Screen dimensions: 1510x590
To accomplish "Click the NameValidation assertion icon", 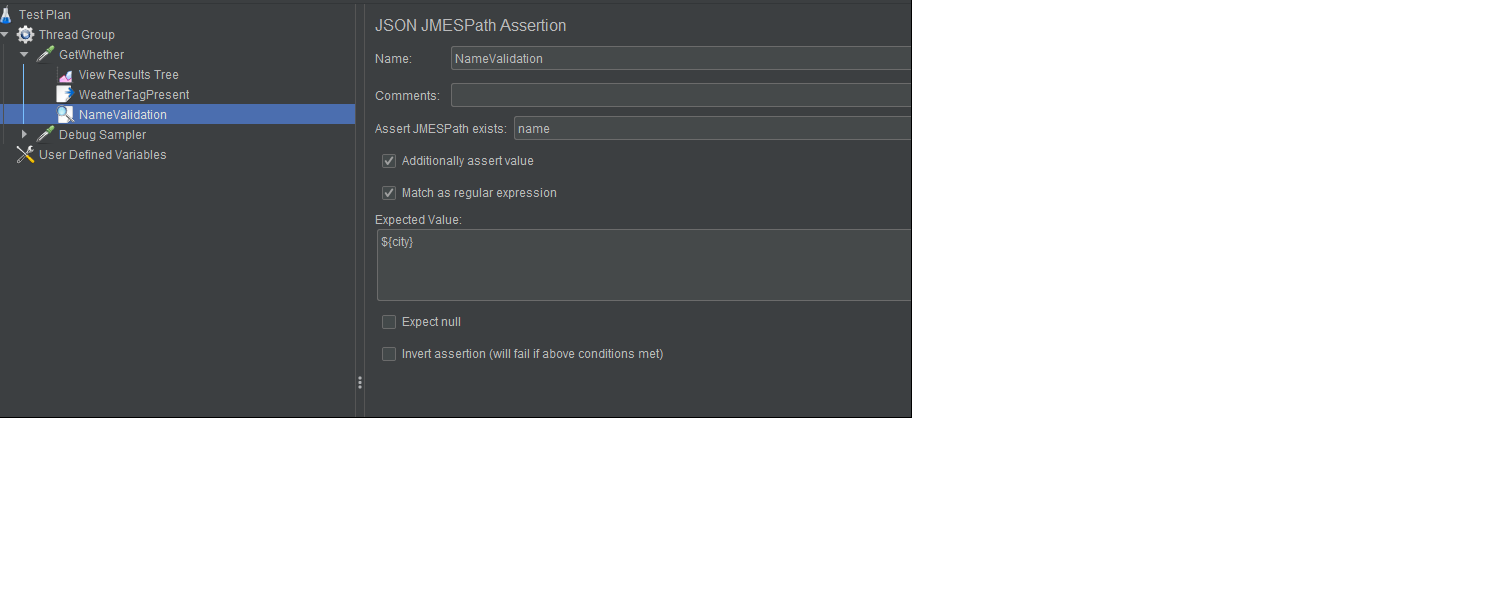I will tap(64, 114).
